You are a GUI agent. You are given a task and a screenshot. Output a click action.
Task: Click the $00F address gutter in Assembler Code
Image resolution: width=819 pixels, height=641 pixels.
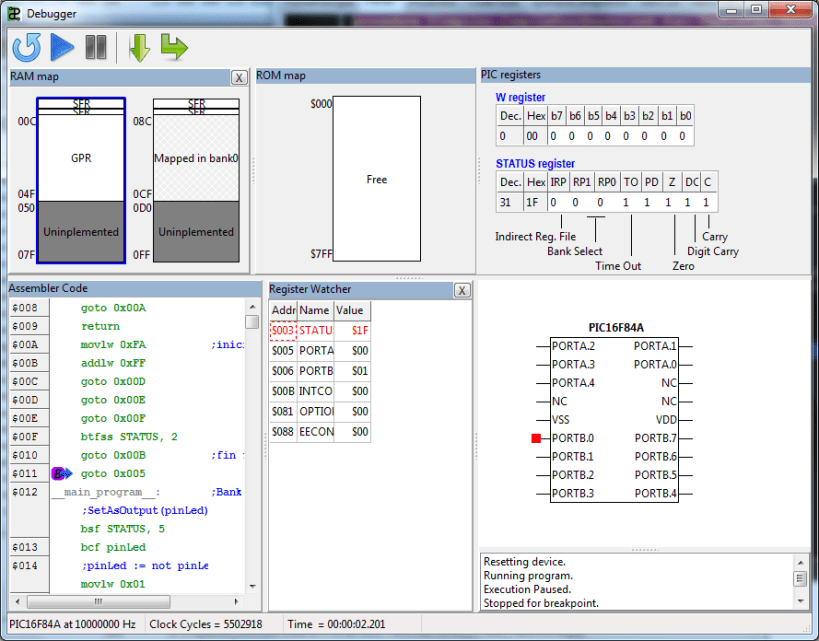point(25,437)
